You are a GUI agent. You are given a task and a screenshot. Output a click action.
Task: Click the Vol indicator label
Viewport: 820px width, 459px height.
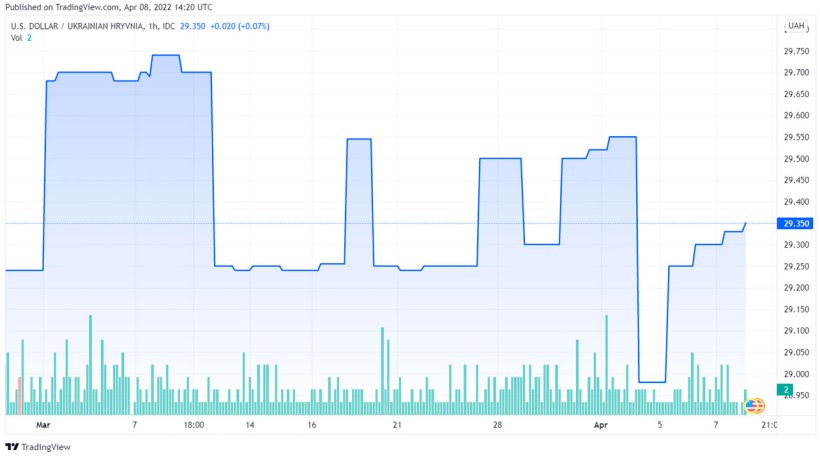tap(16, 38)
